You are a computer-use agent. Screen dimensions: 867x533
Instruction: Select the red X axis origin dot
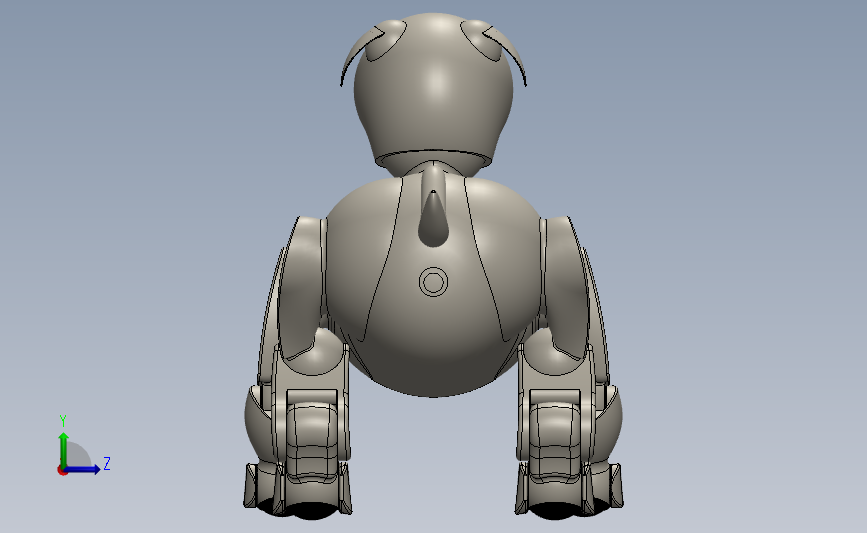pos(62,471)
